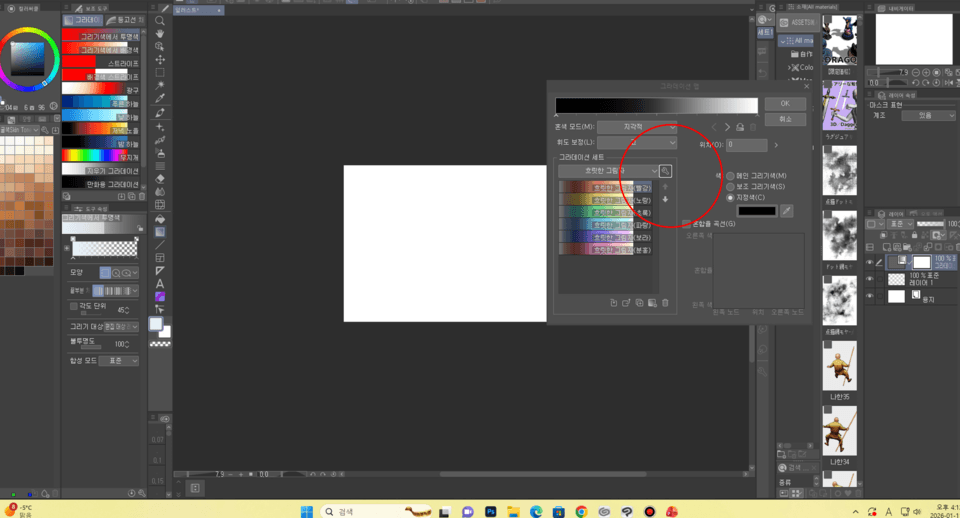Select the 무지개 rainbow gradient preset
The image size is (960, 518).
pos(101,157)
